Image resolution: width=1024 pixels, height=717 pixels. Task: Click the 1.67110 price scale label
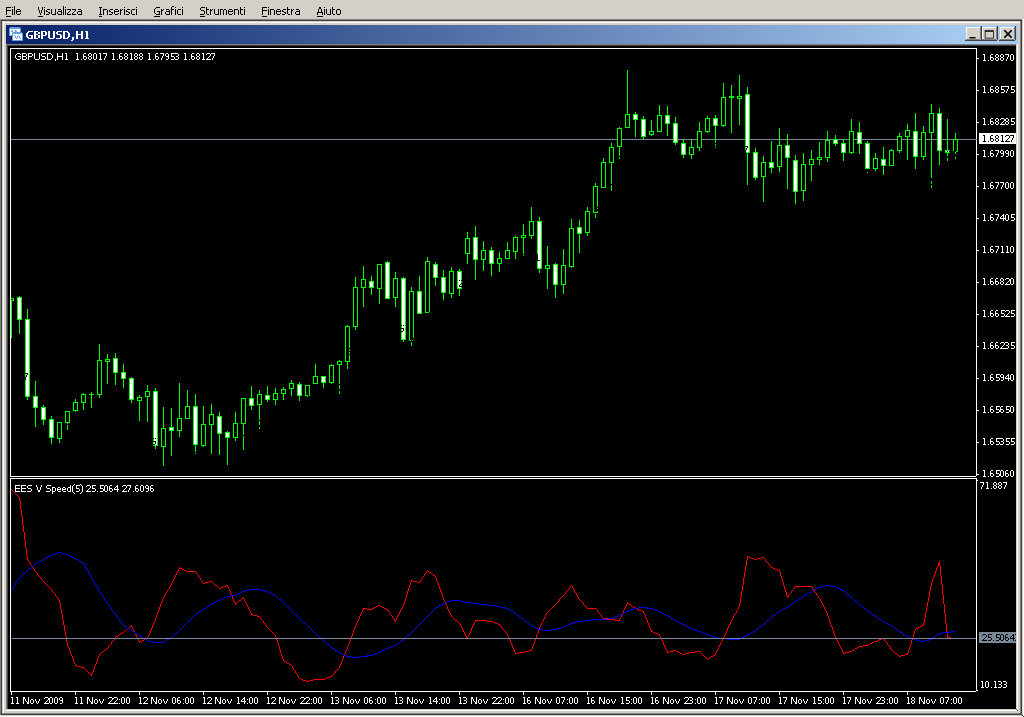point(999,249)
